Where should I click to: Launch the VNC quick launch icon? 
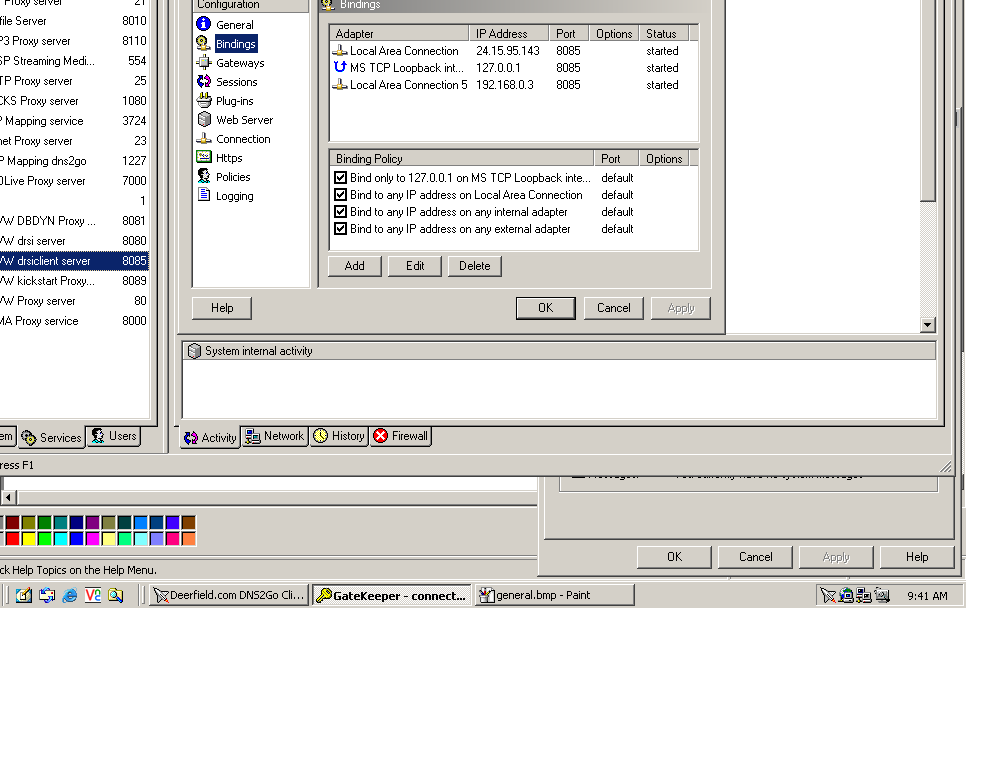93,596
